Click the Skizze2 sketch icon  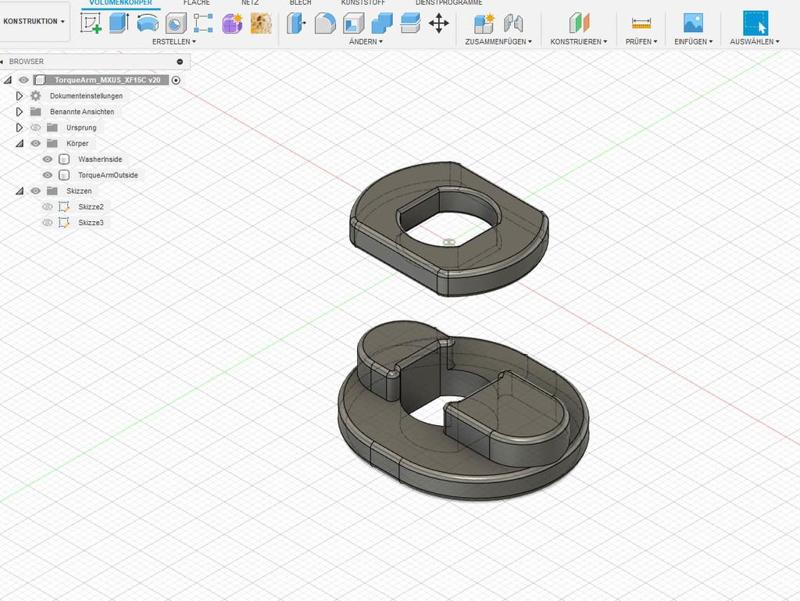[64, 207]
